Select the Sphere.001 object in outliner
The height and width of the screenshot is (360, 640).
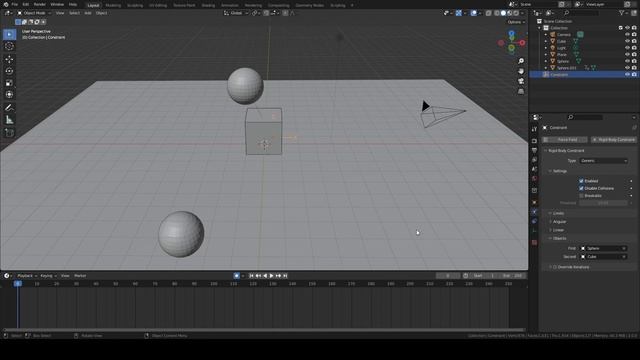click(x=567, y=68)
